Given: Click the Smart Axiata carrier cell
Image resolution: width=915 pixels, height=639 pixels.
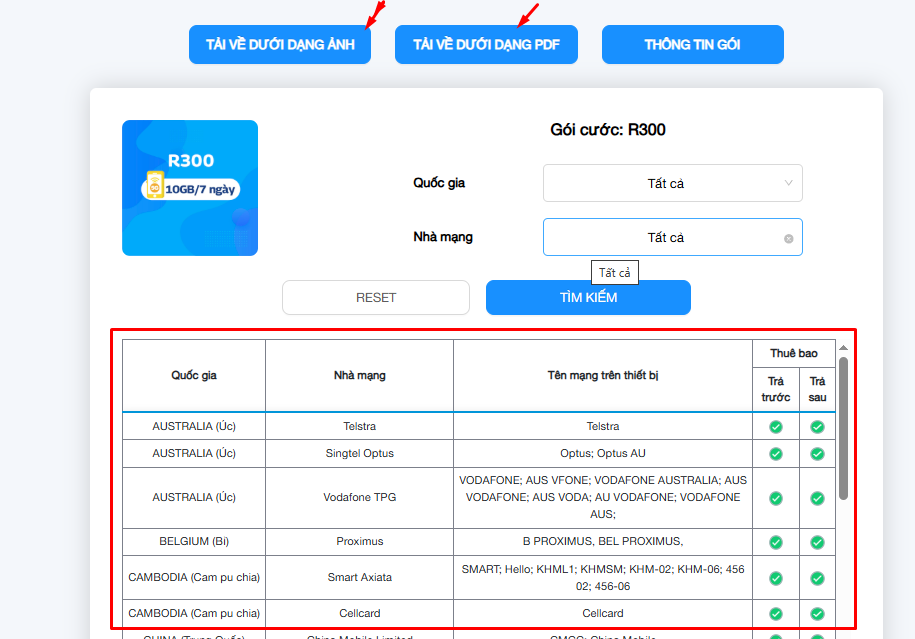Looking at the screenshot, I should click(359, 577).
